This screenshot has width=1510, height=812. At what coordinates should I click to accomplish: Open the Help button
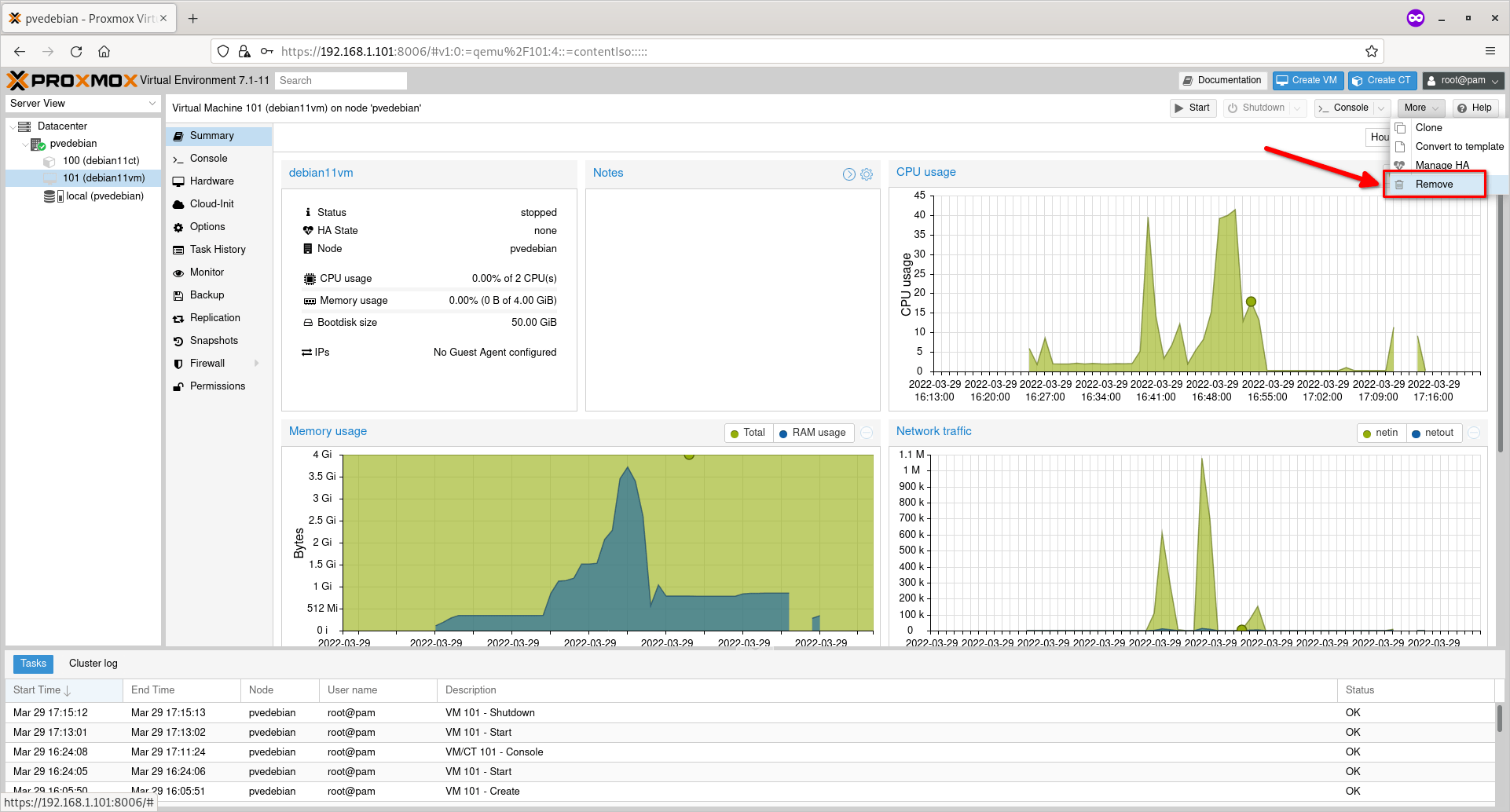(x=1475, y=108)
